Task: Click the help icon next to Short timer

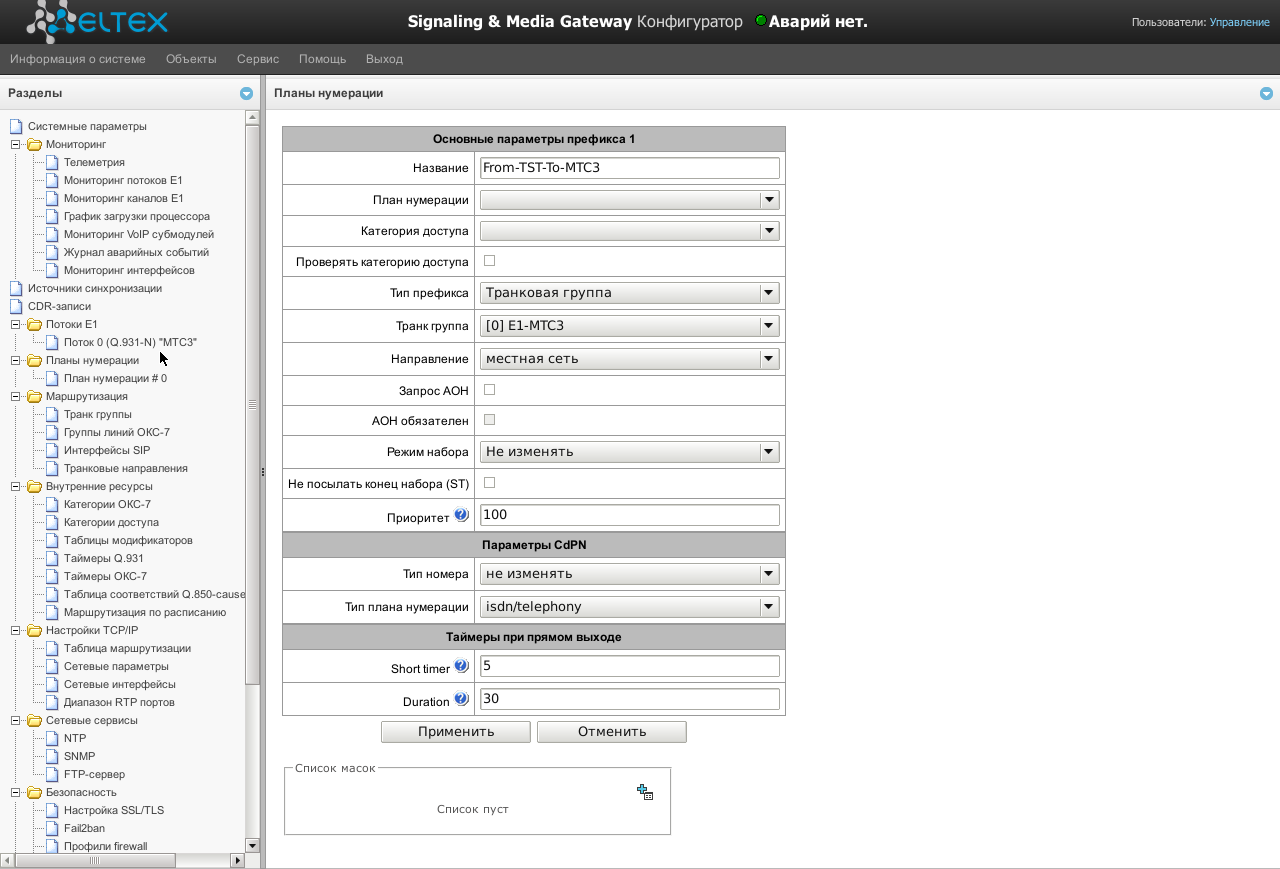Action: coord(461,666)
